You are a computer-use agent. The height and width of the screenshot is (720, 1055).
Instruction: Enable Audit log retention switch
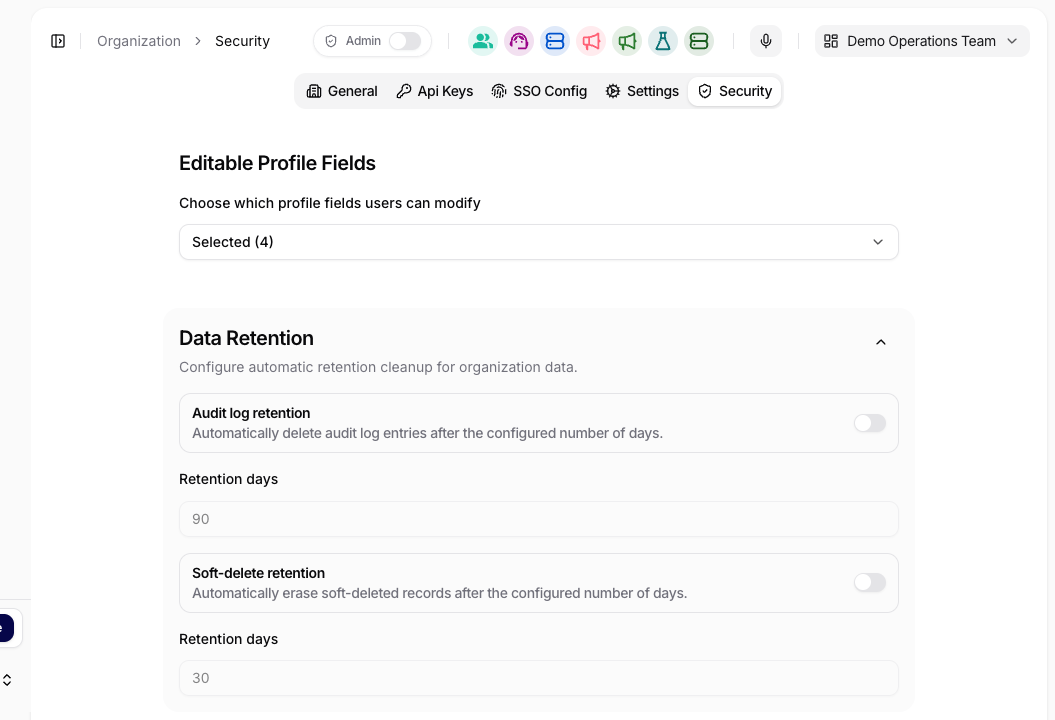click(869, 423)
